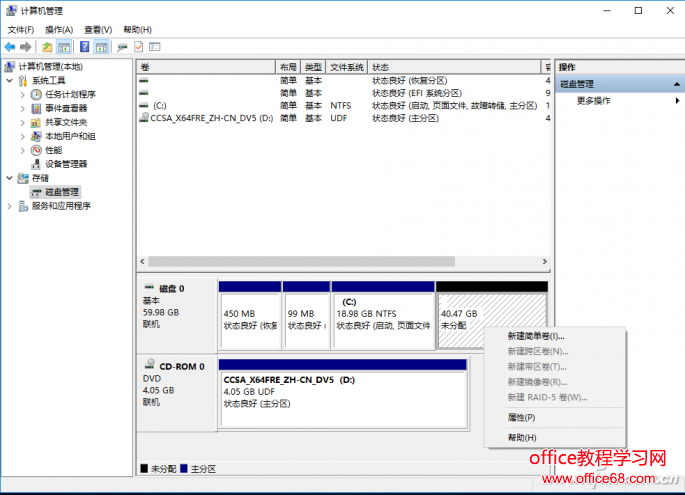Select the CCSA_X64FRE_ZH-CN_DV5 (D:) volume row
Viewport: 685px width, 495px height.
(x=343, y=118)
